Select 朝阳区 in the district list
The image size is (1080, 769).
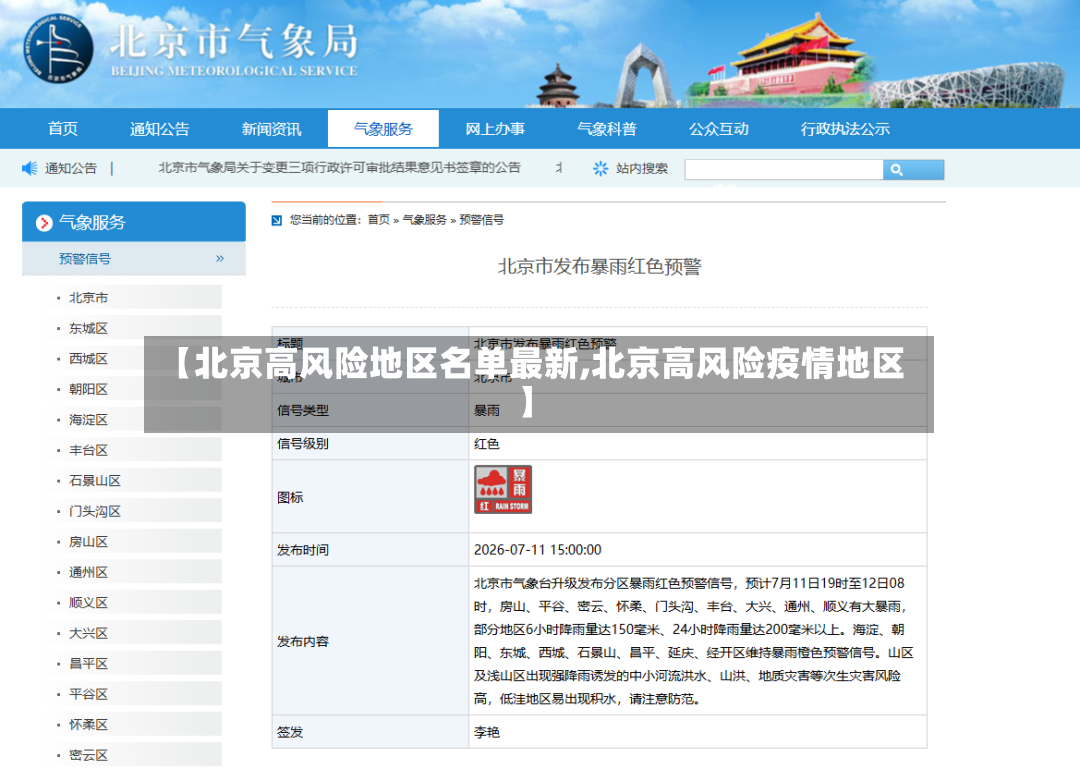88,389
